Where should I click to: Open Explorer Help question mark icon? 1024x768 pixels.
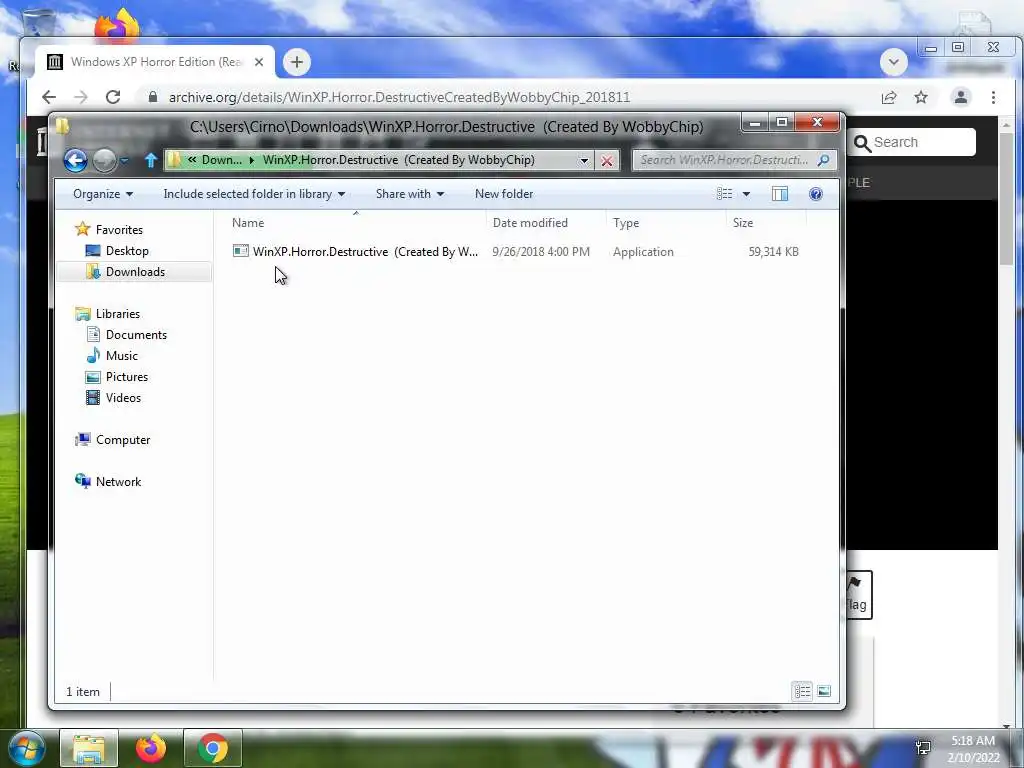(816, 194)
